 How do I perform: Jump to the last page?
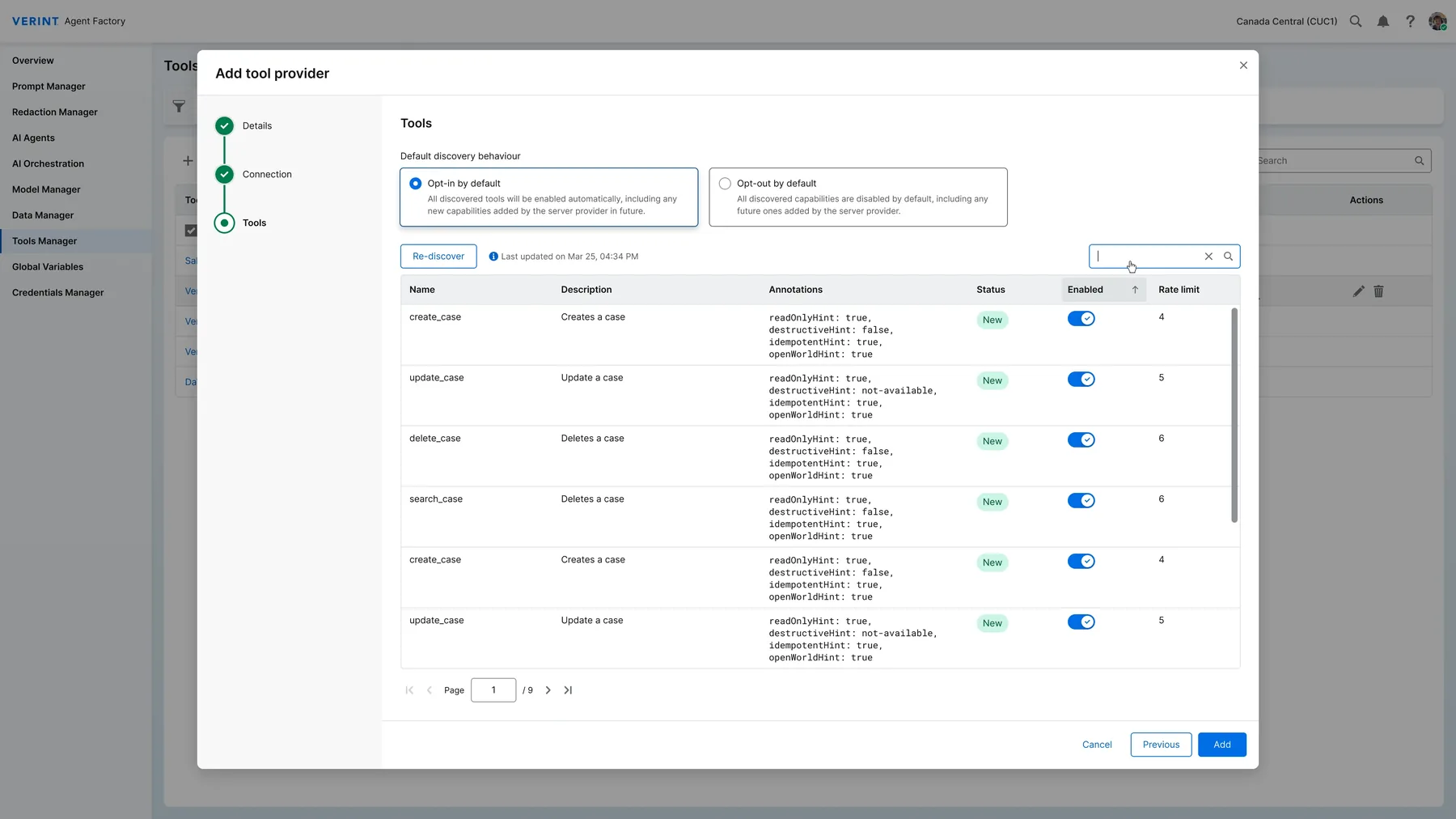(568, 690)
